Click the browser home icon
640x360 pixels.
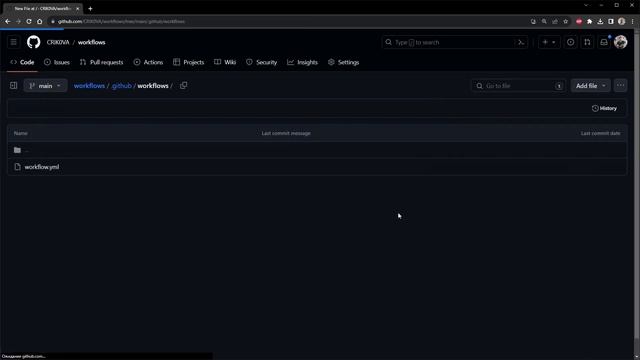click(40, 21)
